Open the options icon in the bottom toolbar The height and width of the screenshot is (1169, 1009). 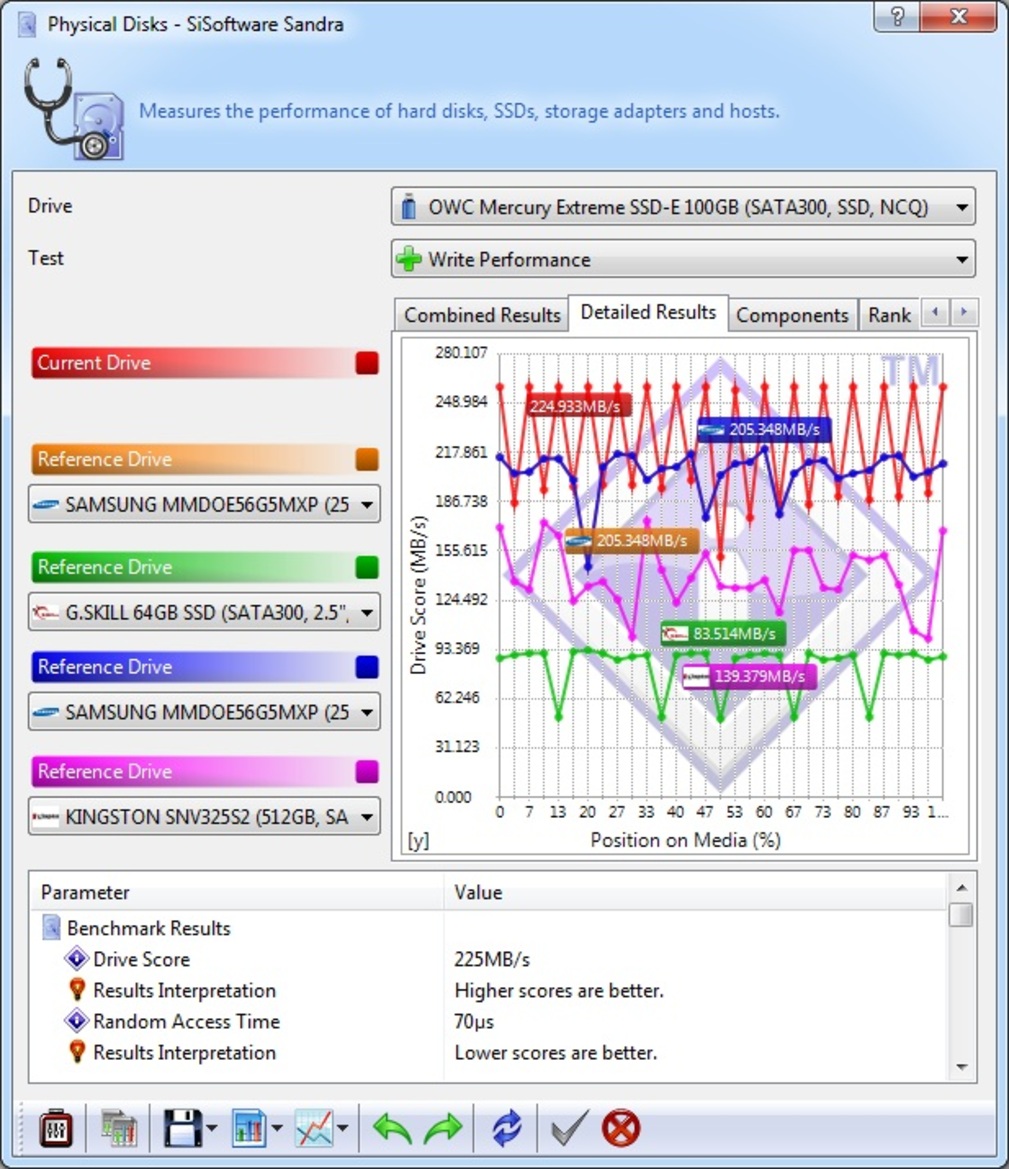(55, 1129)
